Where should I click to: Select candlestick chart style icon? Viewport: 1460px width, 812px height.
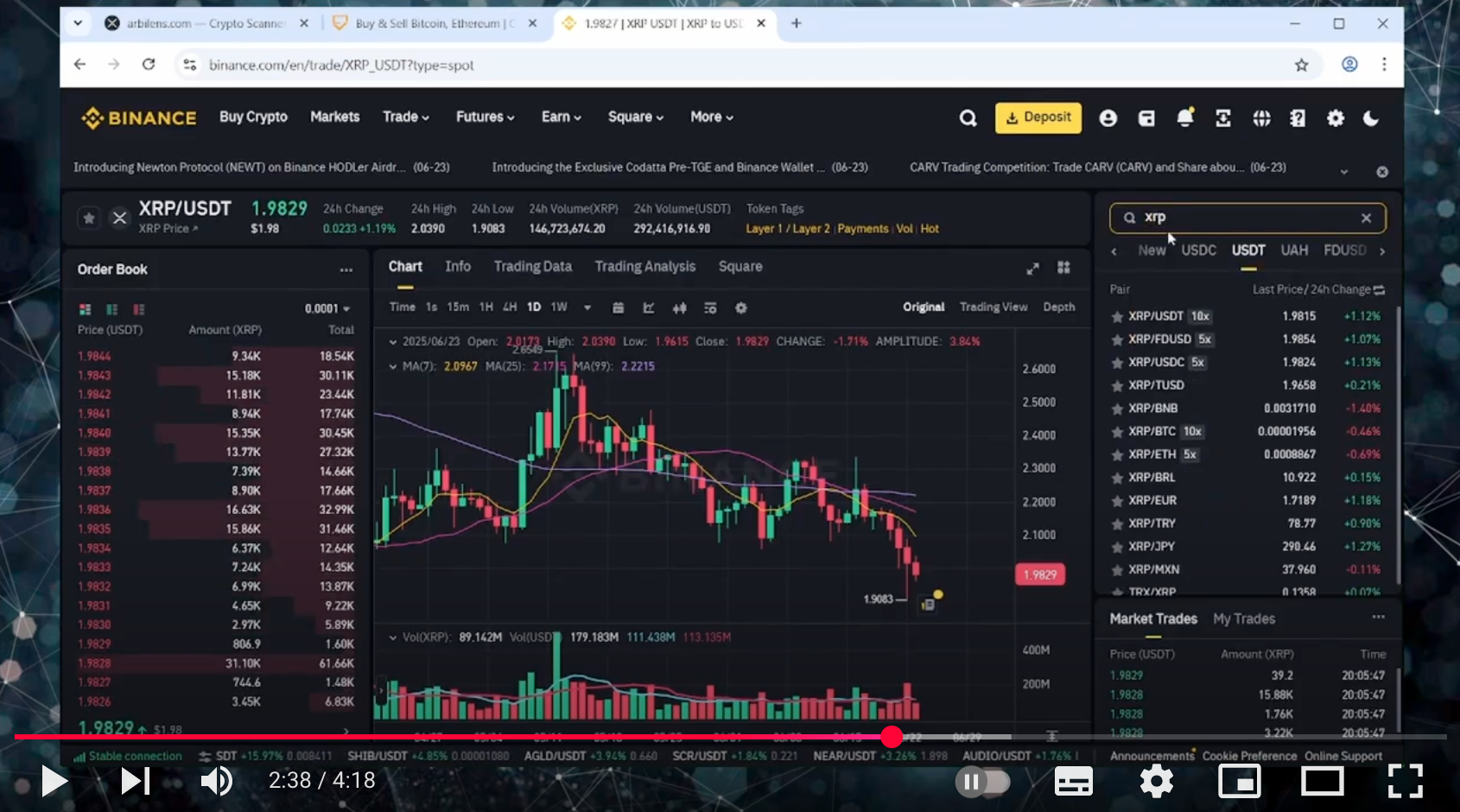(x=680, y=308)
